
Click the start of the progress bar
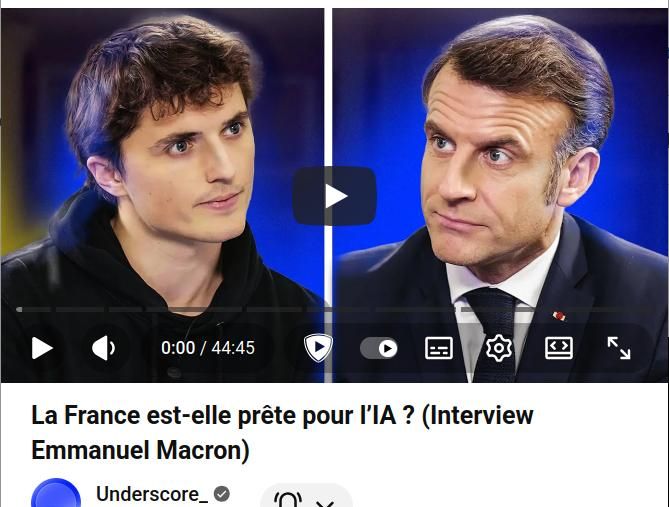pyautogui.click(x=19, y=309)
